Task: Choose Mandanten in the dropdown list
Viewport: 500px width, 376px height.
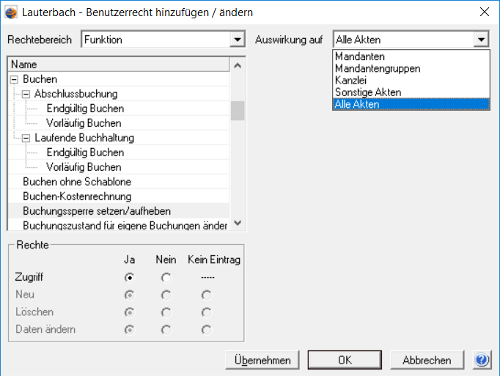Action: (411, 56)
